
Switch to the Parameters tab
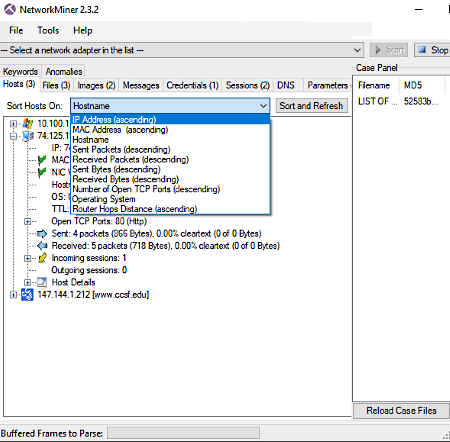click(x=327, y=86)
